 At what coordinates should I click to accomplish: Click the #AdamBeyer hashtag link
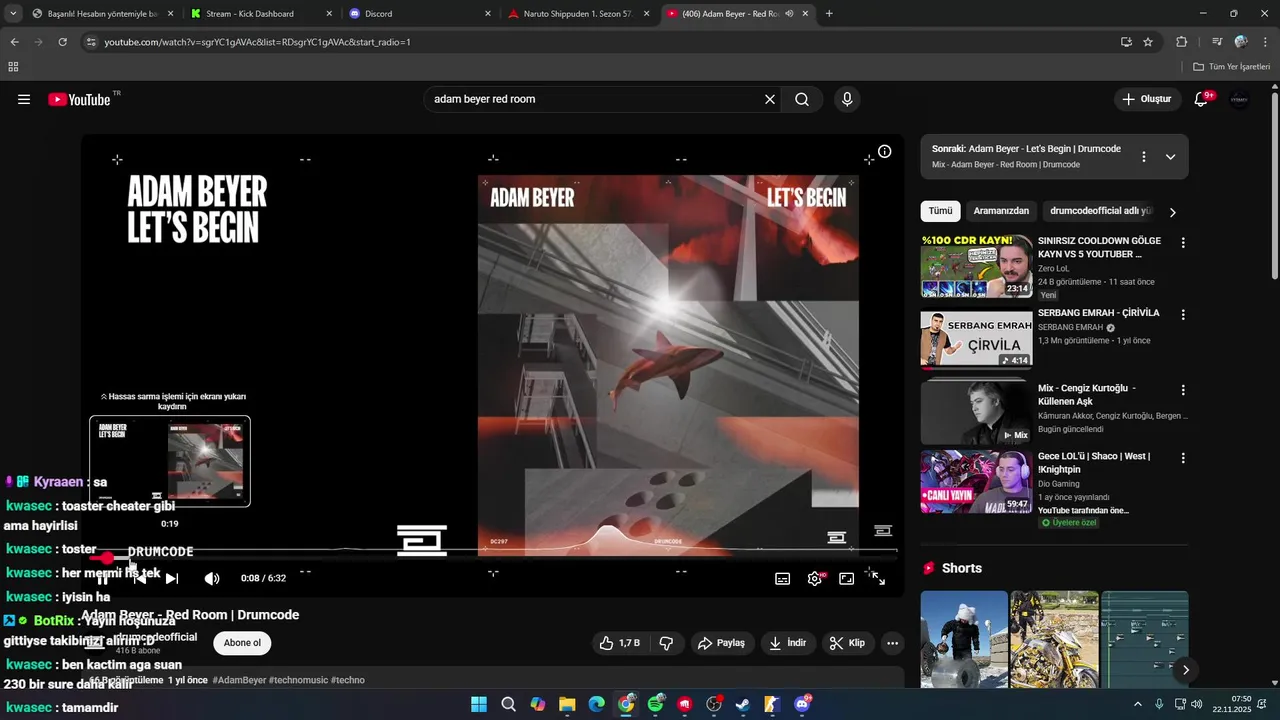[239, 680]
